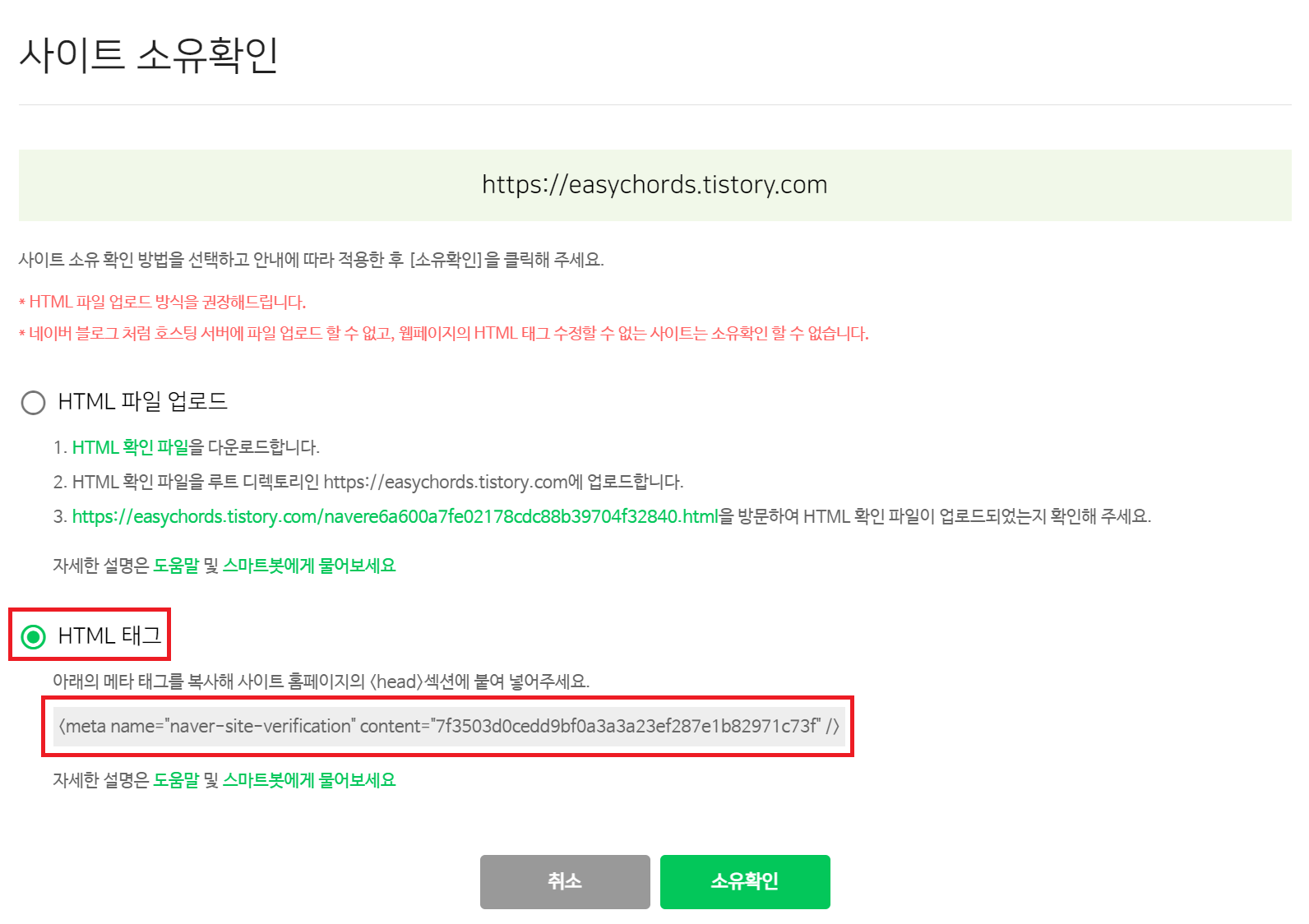Open 도움말 link in HTML 파일 업로드 section
The image size is (1309, 924).
coord(176,566)
